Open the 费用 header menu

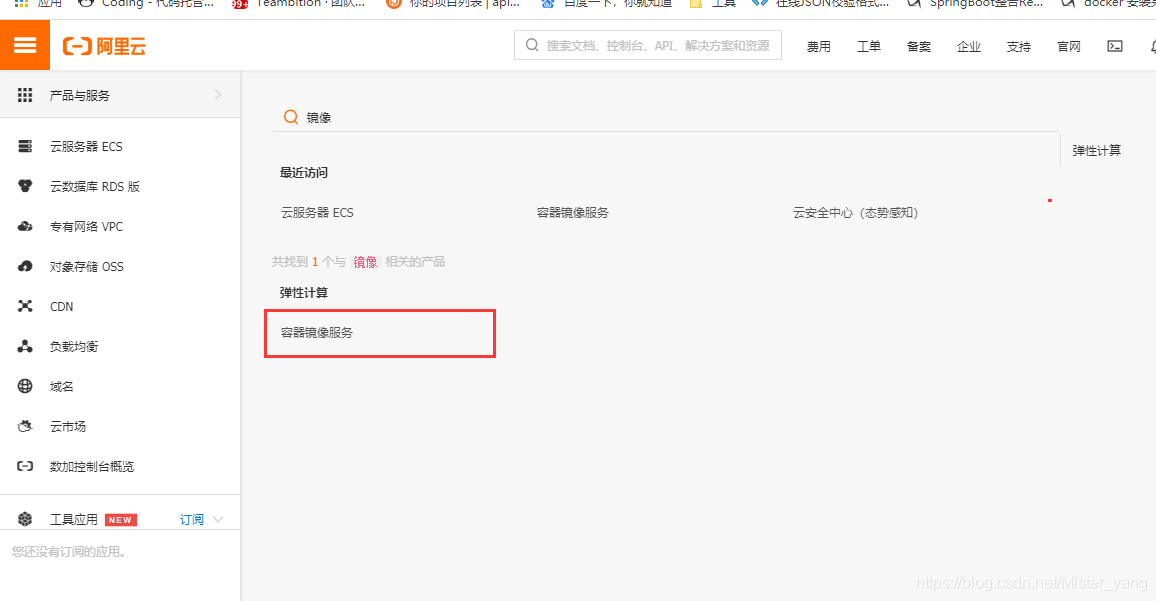click(818, 46)
